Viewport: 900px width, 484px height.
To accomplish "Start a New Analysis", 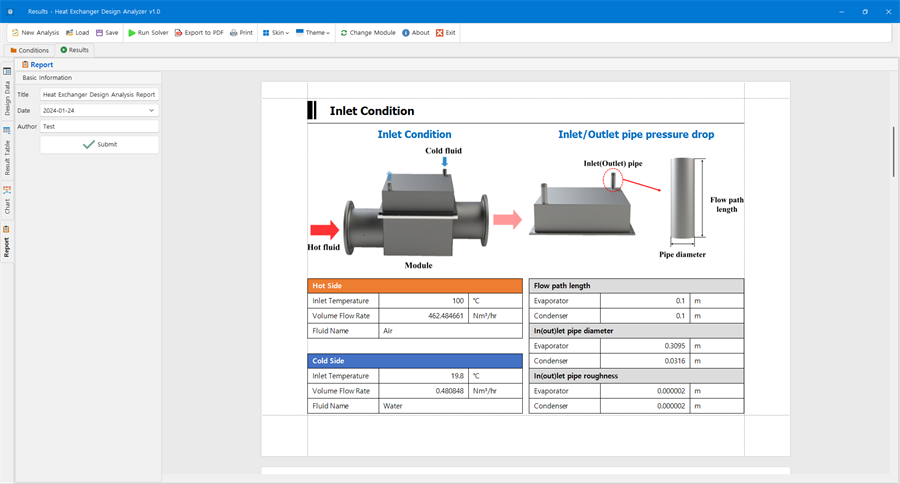I will point(35,33).
